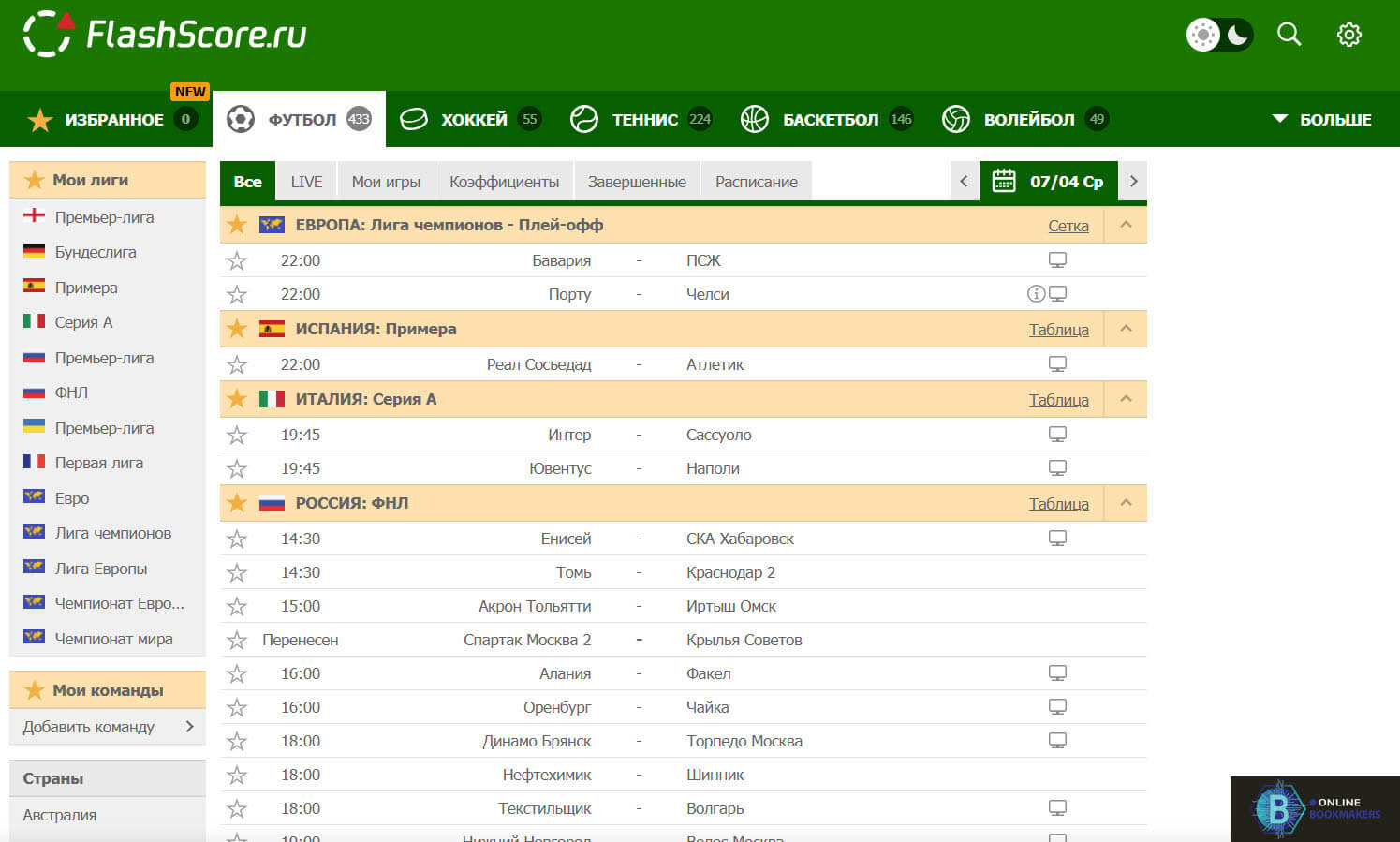This screenshot has height=842, width=1400.
Task: Open TV broadcast icon for Интер - Сассуоло
Action: coord(1057,435)
